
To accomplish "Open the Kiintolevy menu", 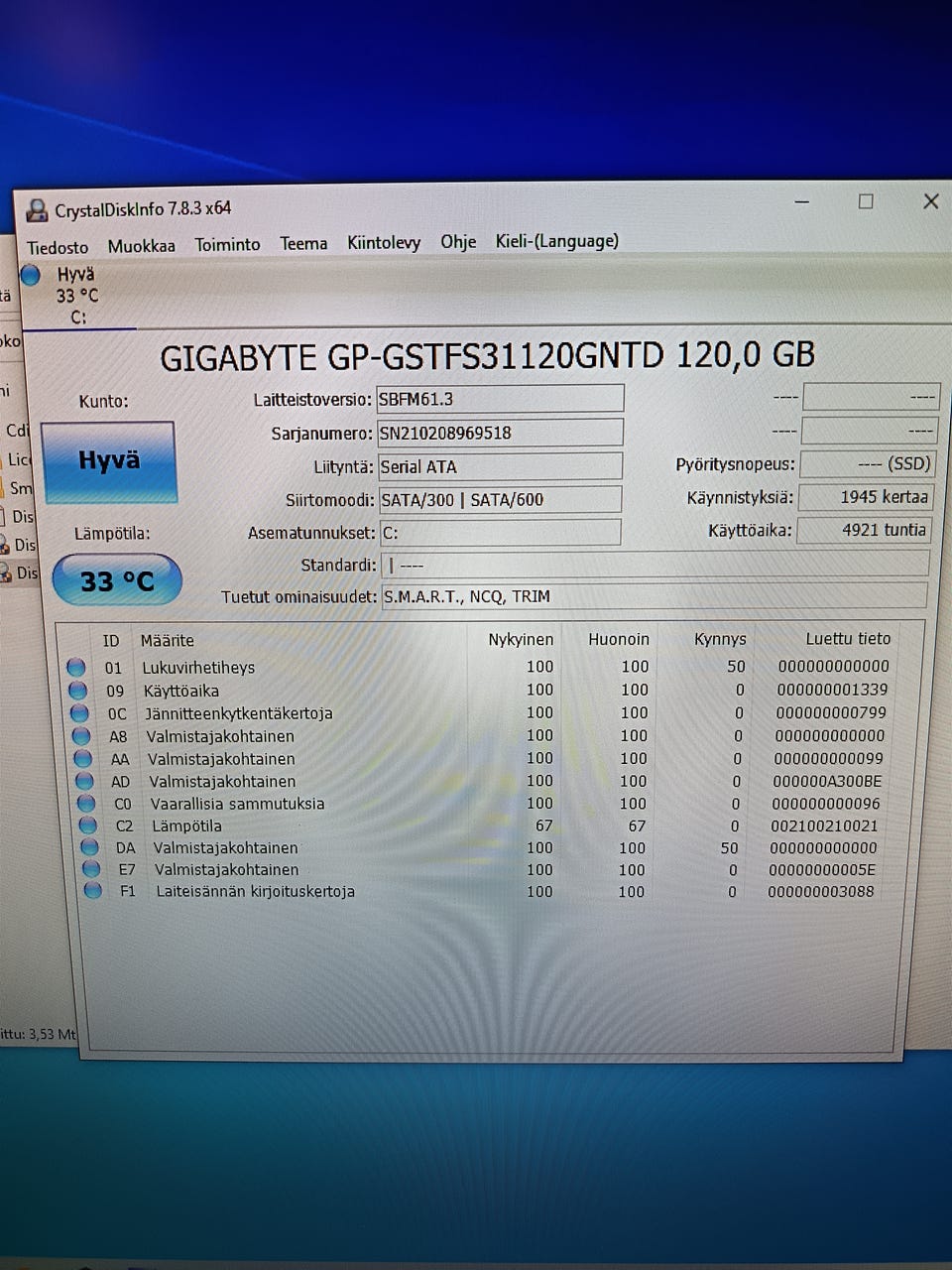I will click(384, 242).
